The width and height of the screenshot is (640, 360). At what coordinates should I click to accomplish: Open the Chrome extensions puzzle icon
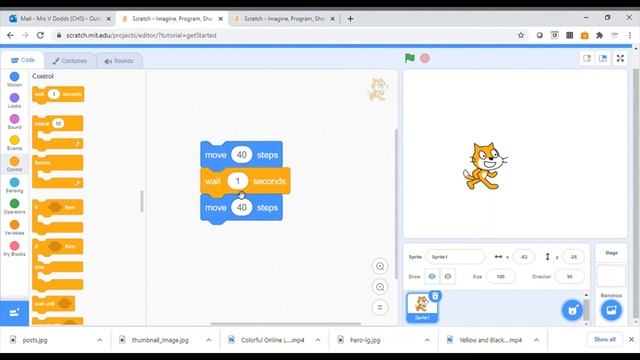[x=599, y=36]
